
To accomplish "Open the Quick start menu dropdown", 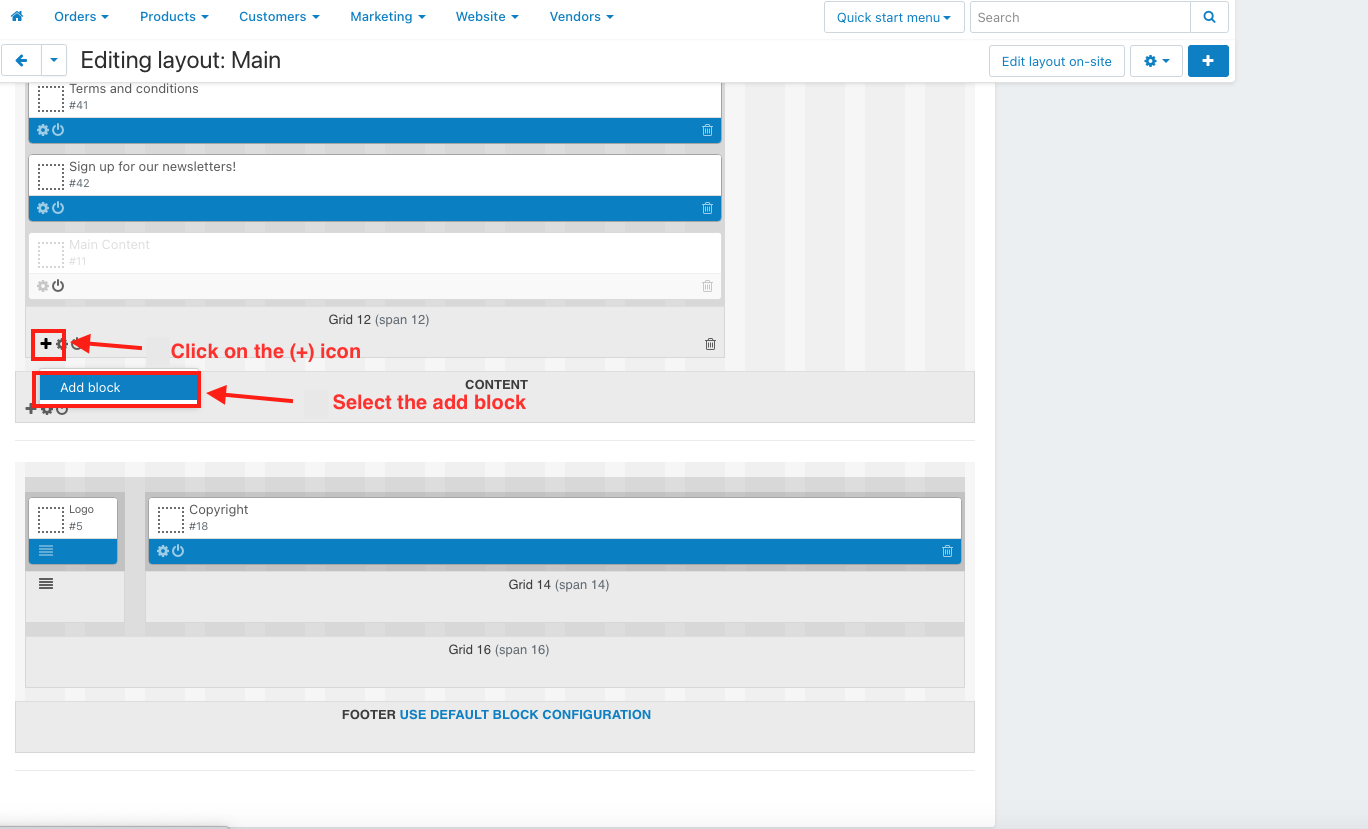I will tap(894, 17).
